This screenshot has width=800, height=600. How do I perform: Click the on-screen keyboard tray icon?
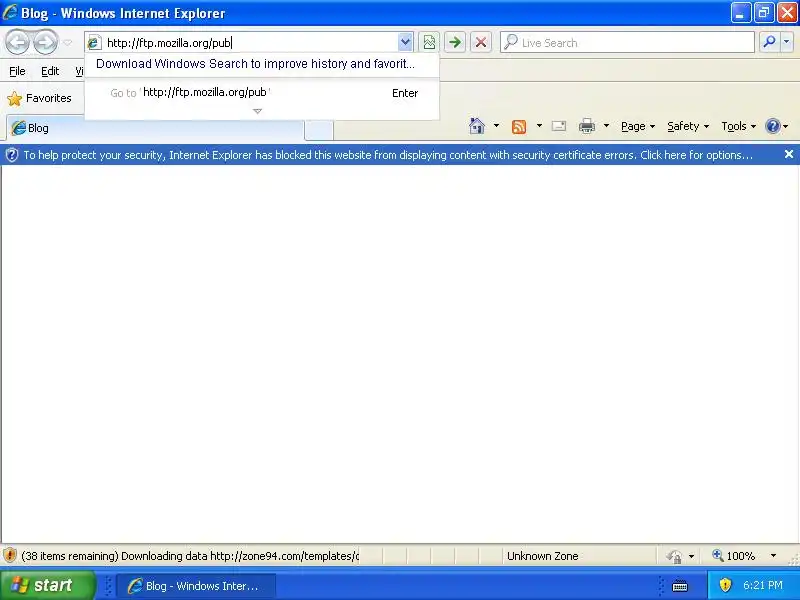tap(680, 586)
